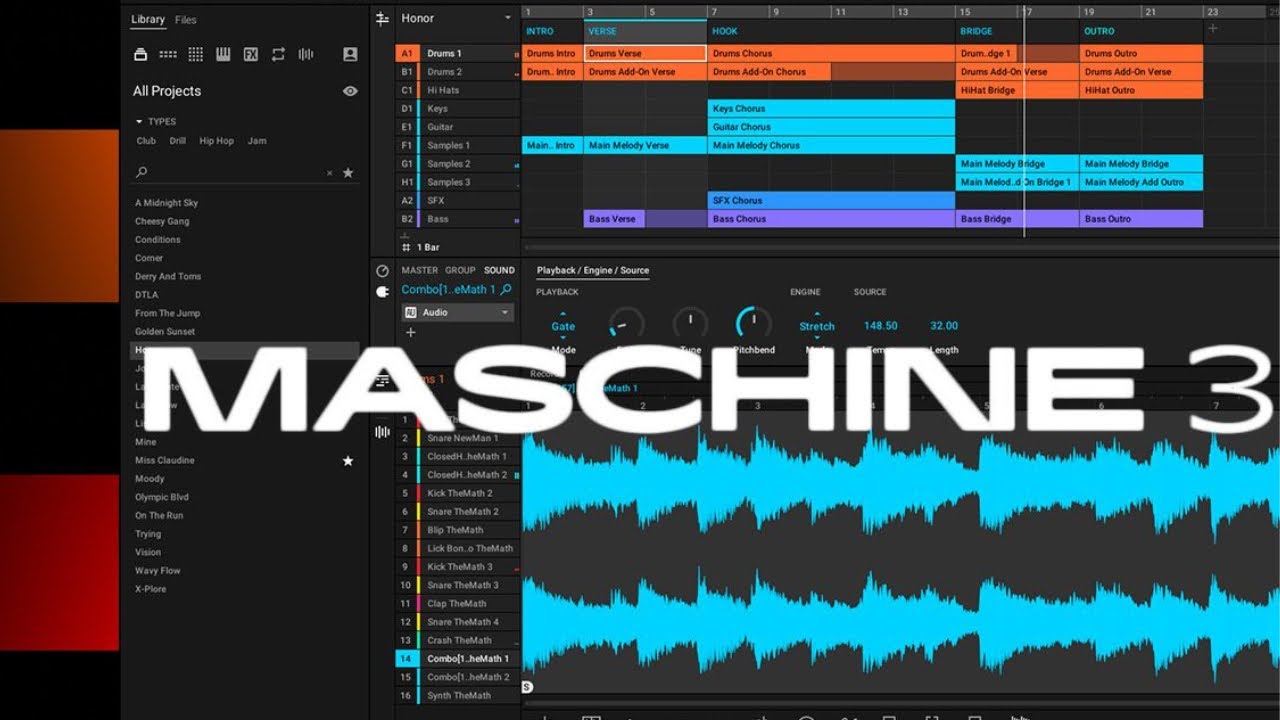This screenshot has height=720, width=1280.
Task: Switch to the Files tab
Action: [x=186, y=20]
